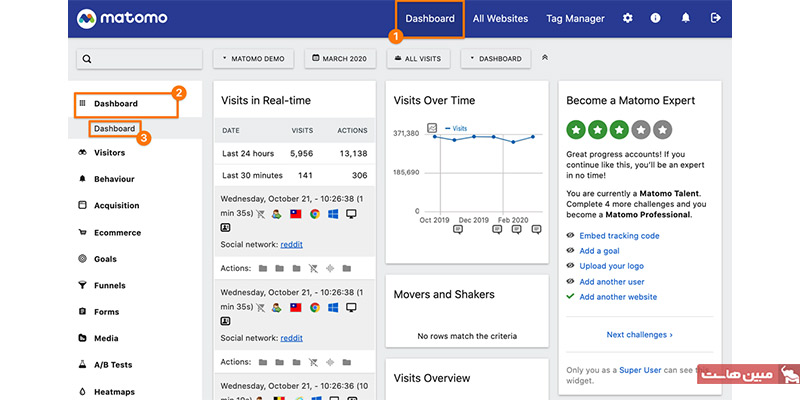Click the Ecommerce cart icon in sidebar
This screenshot has height=400, width=800.
[82, 232]
